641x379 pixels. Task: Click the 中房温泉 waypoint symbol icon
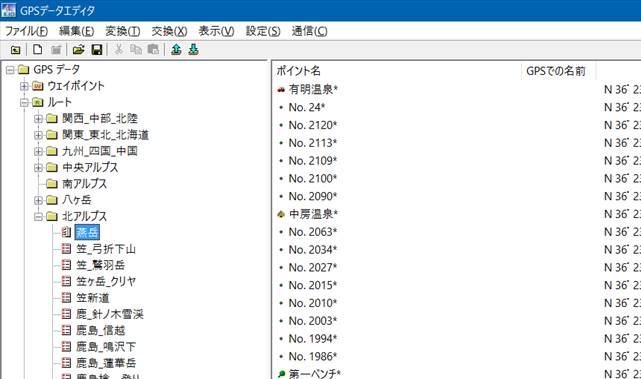[281, 214]
